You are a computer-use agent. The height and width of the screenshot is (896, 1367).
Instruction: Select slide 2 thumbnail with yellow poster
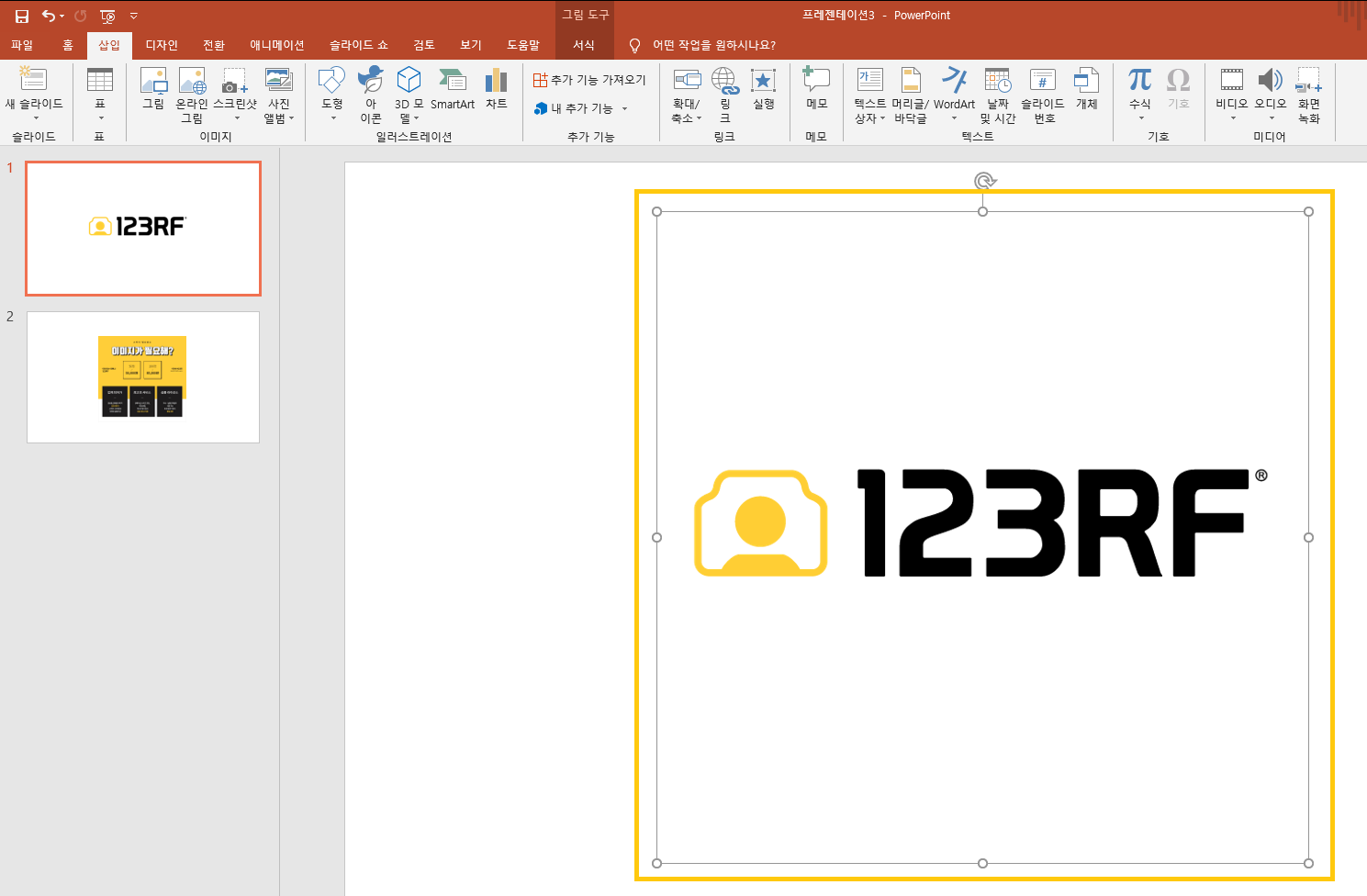pos(143,377)
